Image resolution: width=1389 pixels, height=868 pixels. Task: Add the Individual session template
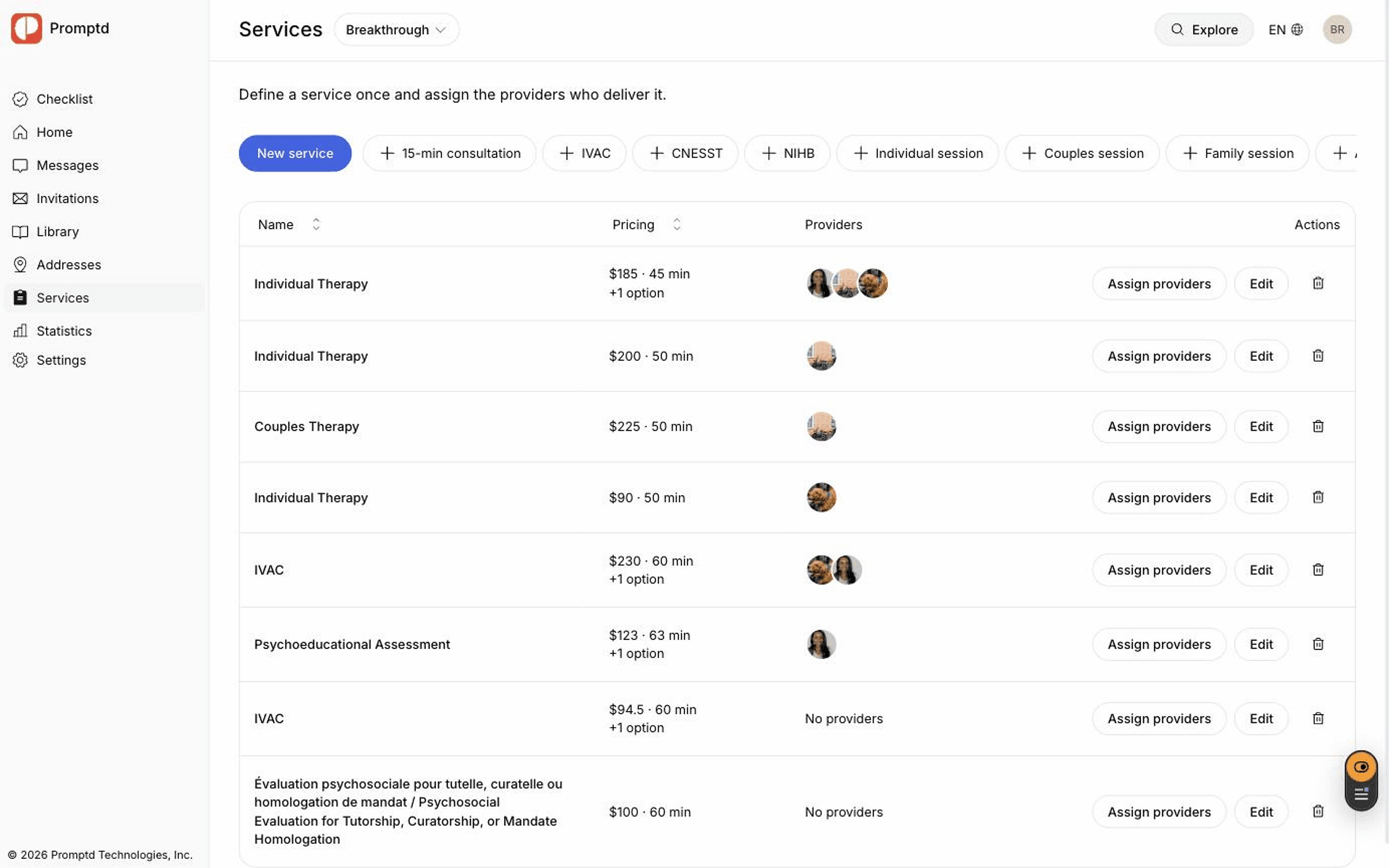(x=918, y=153)
